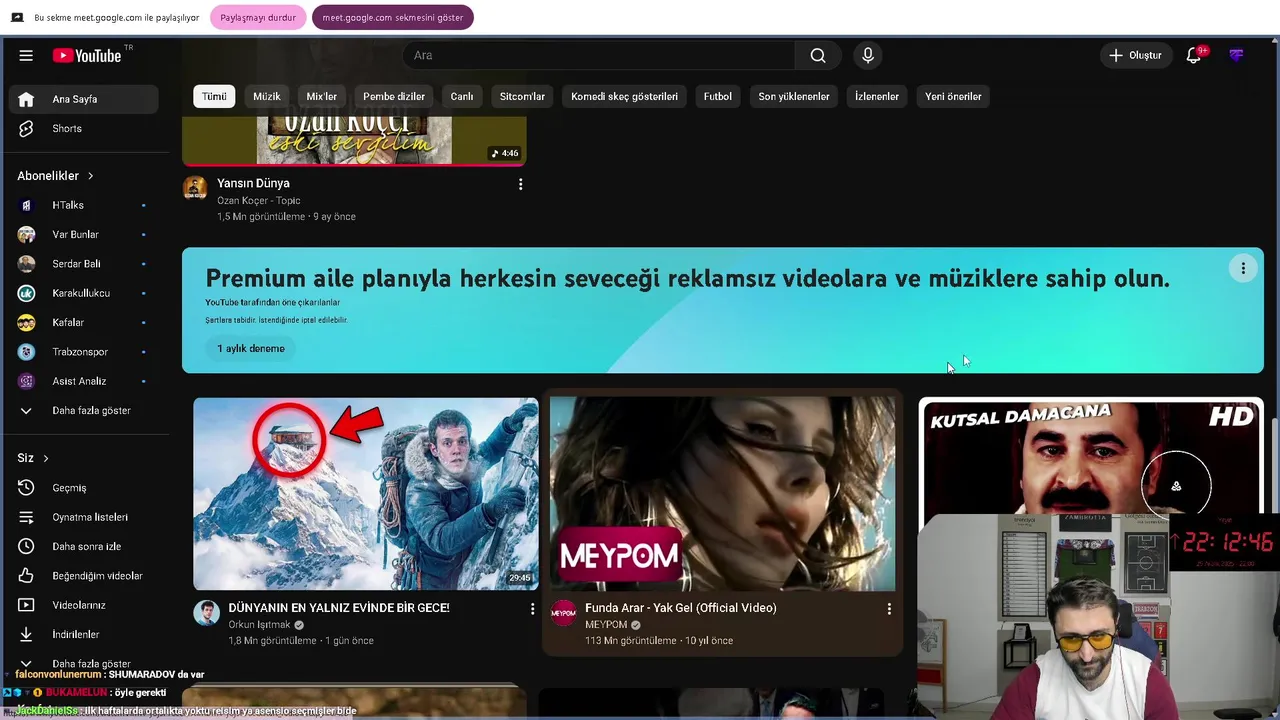Open Kafalar channel subscription

[84, 322]
